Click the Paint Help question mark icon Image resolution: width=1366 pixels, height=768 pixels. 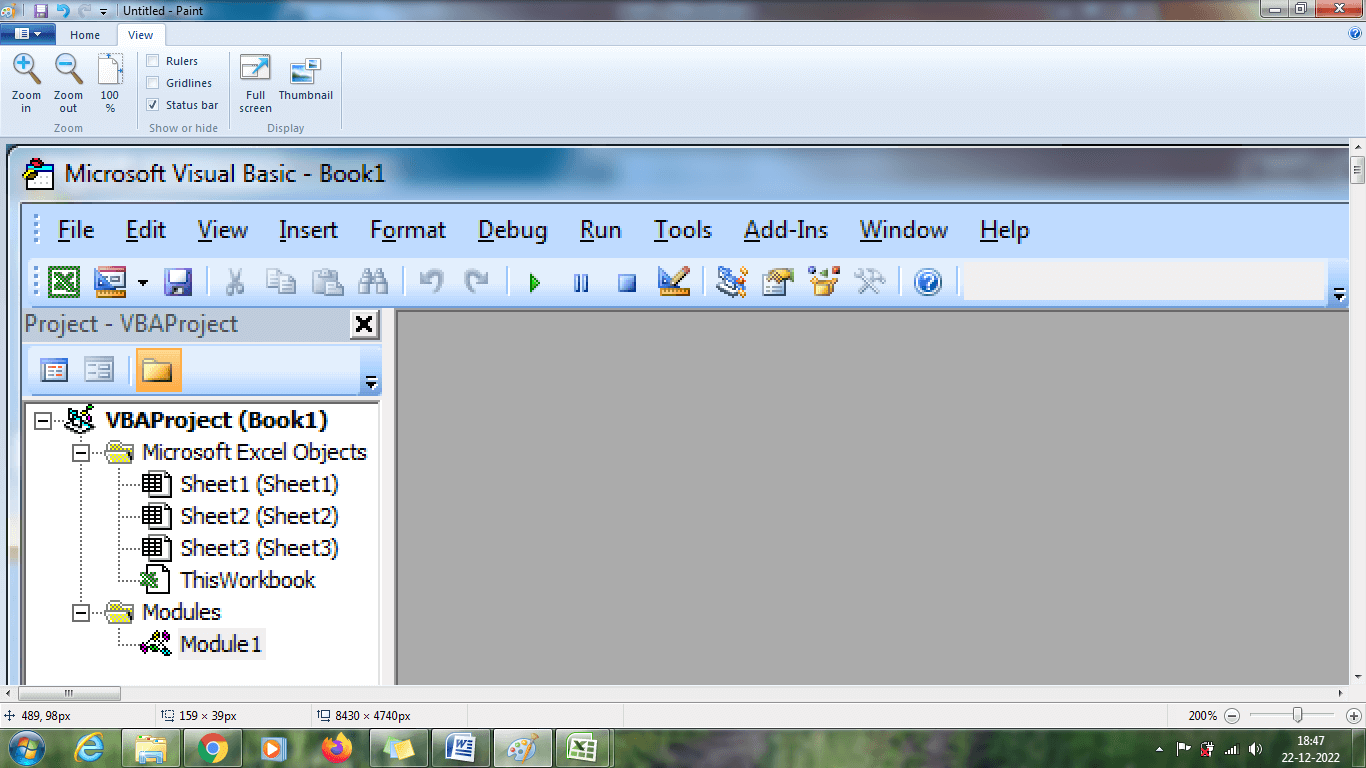pyautogui.click(x=1355, y=33)
